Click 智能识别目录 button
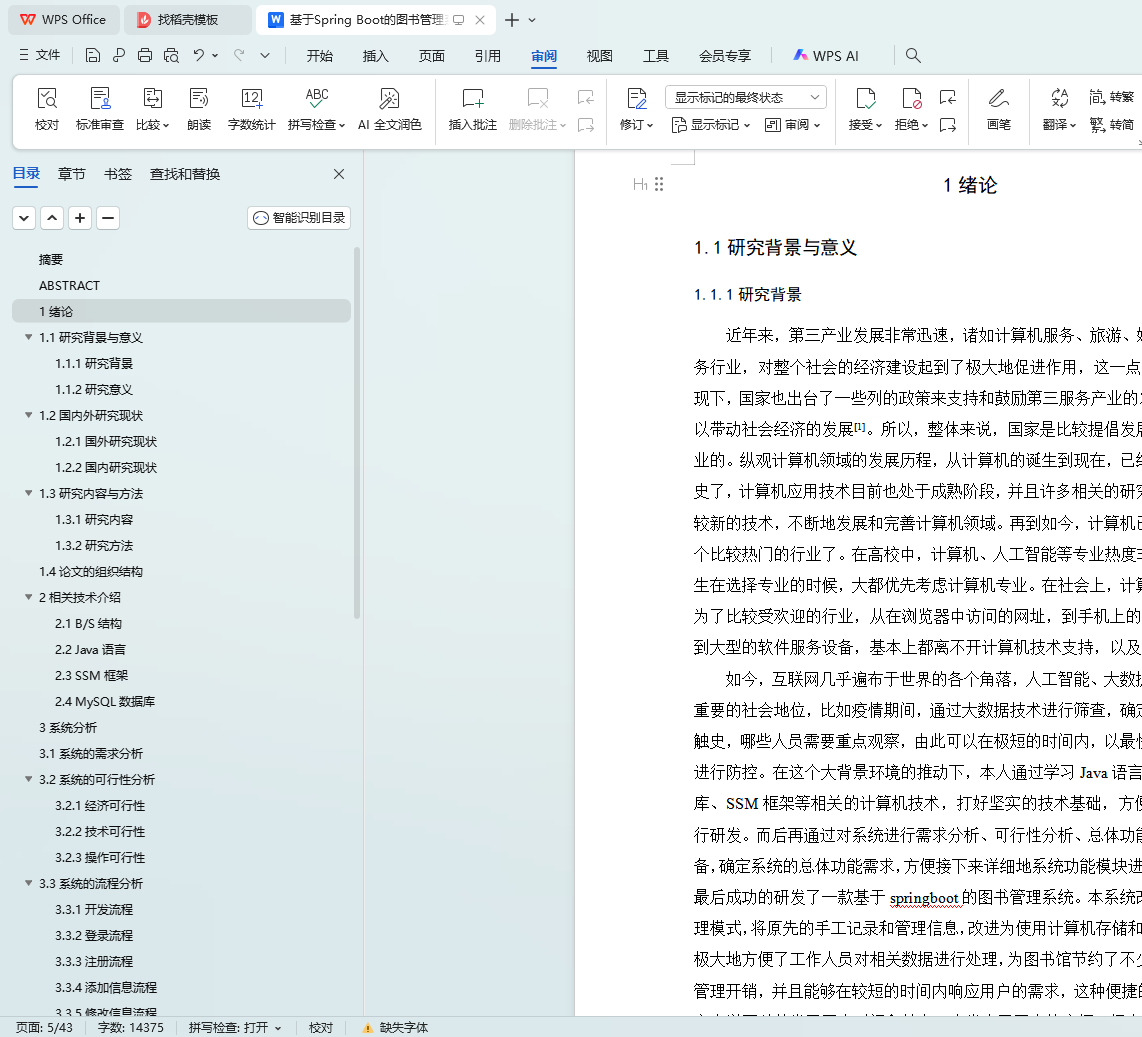Image resolution: width=1142 pixels, height=1037 pixels. [x=299, y=218]
